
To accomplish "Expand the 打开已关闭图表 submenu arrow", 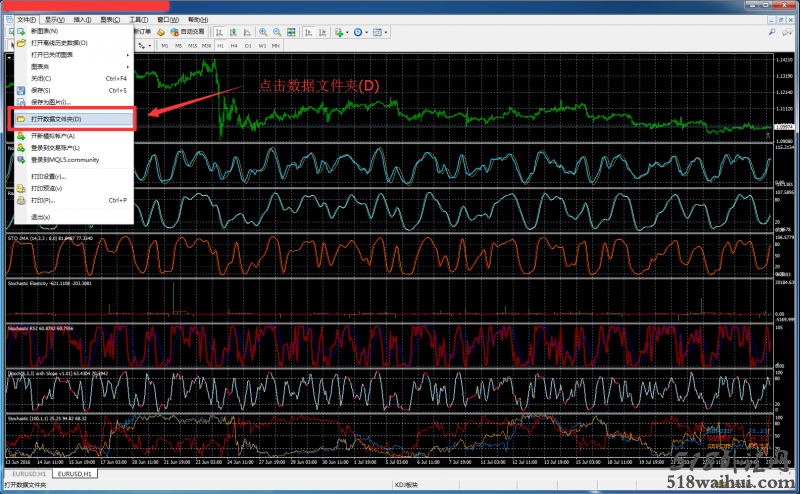I will point(126,55).
